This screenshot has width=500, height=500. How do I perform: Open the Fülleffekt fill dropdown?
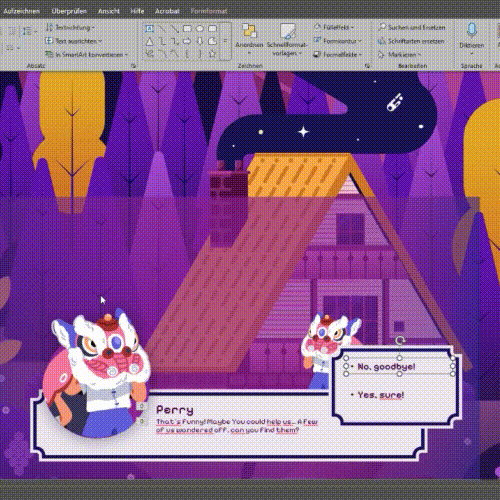tap(334, 27)
